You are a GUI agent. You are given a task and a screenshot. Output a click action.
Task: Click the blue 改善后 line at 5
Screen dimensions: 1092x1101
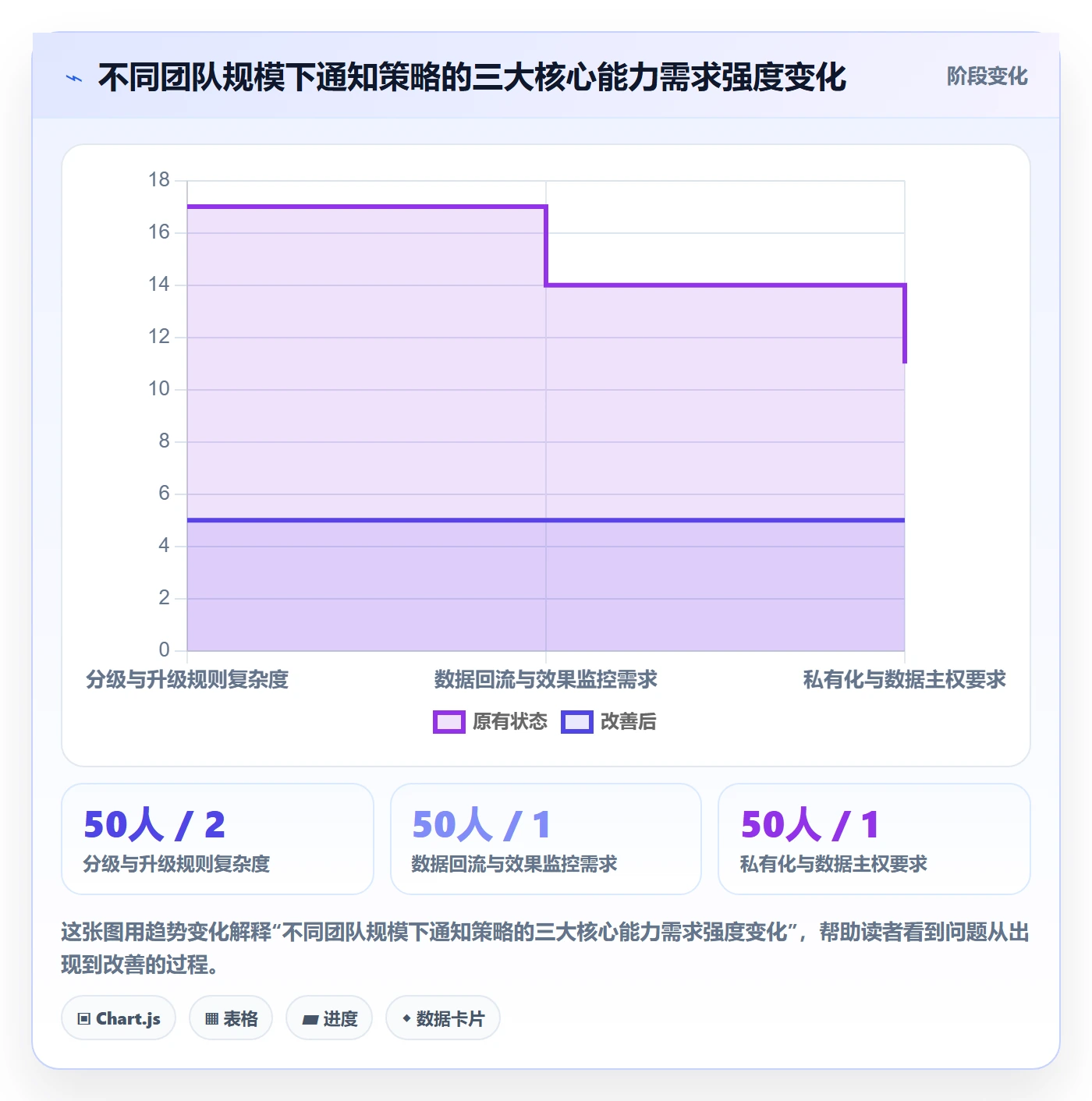tap(546, 520)
